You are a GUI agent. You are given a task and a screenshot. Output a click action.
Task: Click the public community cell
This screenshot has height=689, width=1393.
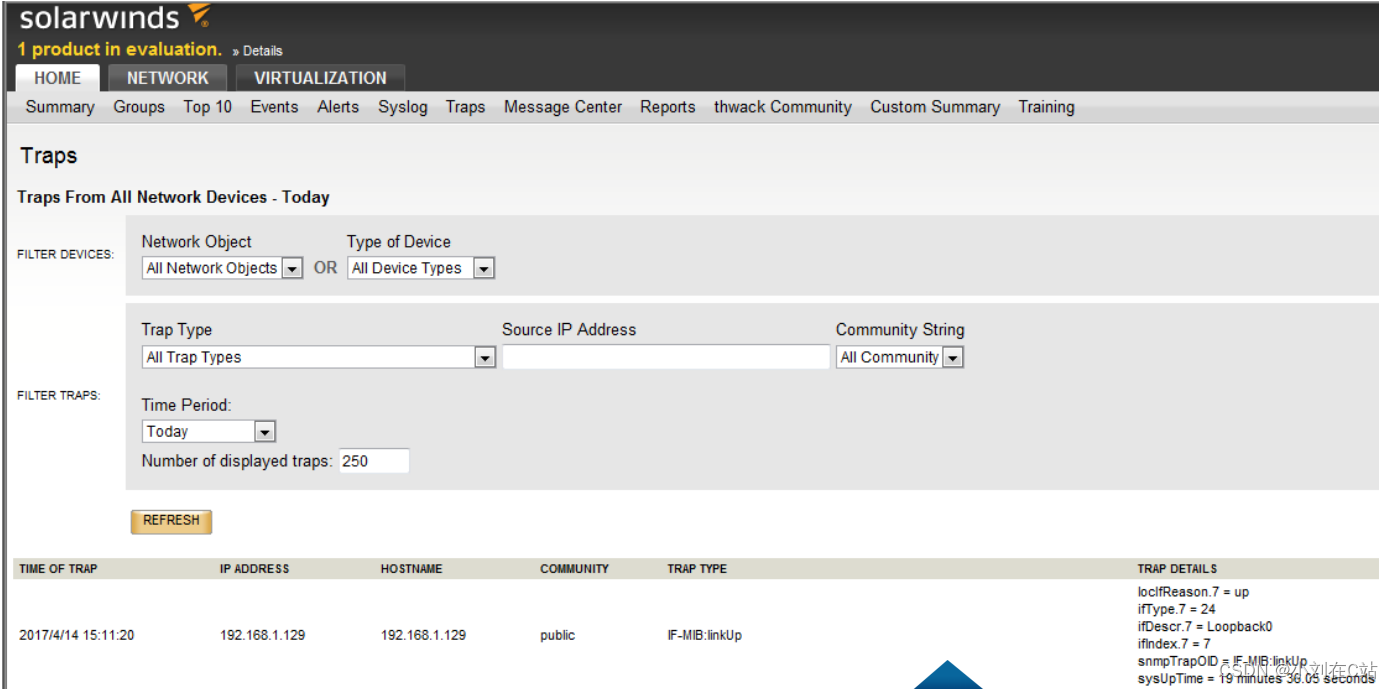click(x=557, y=635)
